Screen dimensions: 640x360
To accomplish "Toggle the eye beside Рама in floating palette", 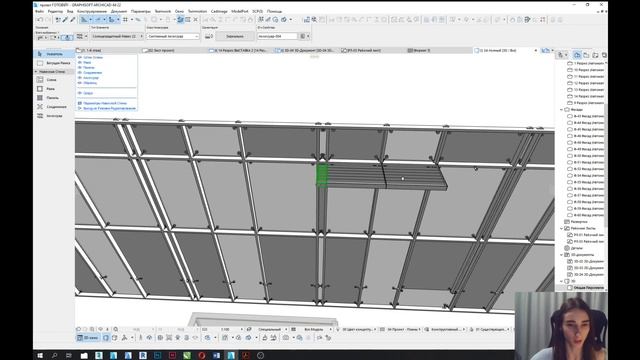I will (x=80, y=62).
